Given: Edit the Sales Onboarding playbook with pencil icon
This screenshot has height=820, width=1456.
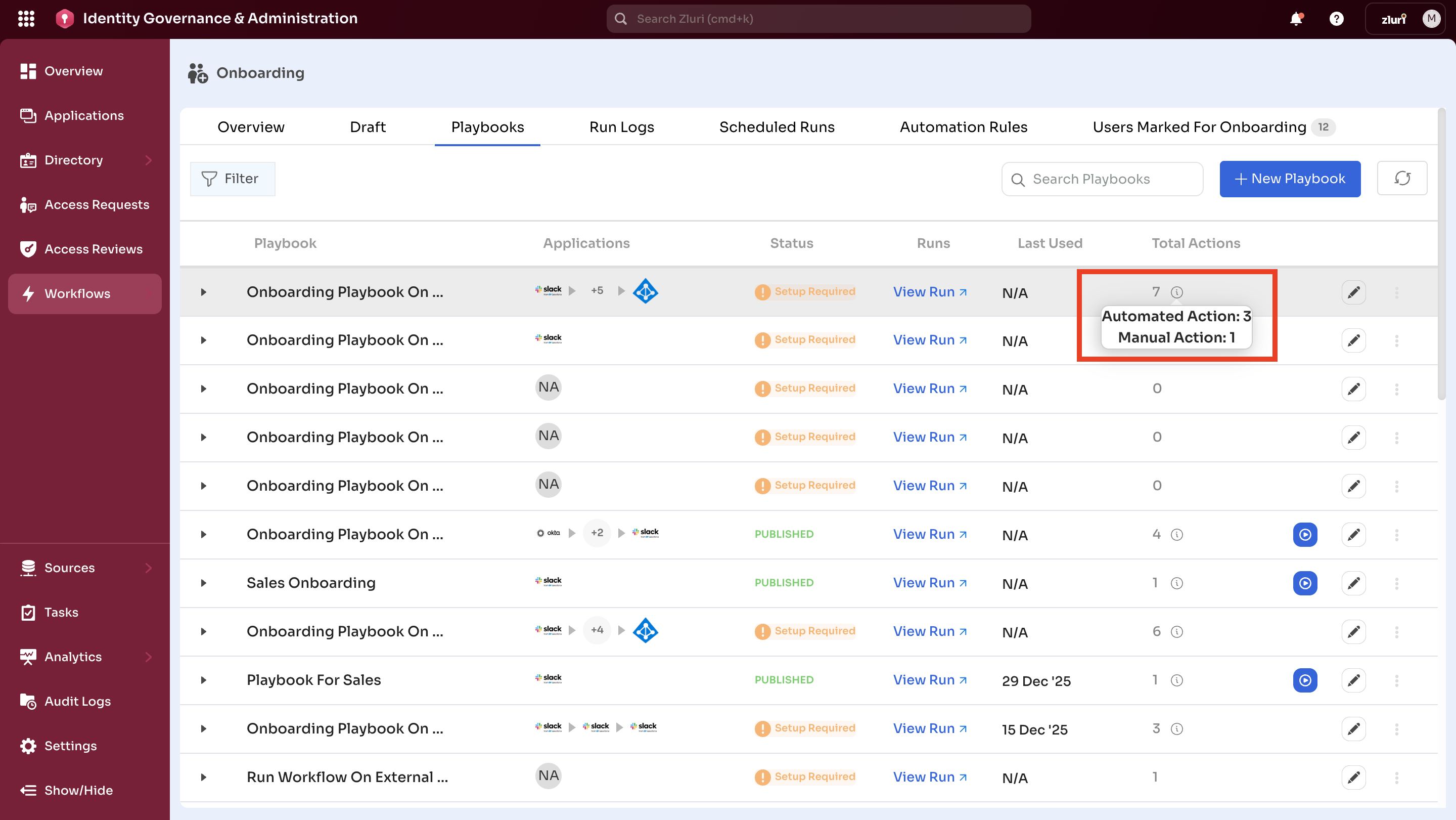Looking at the screenshot, I should point(1354,582).
